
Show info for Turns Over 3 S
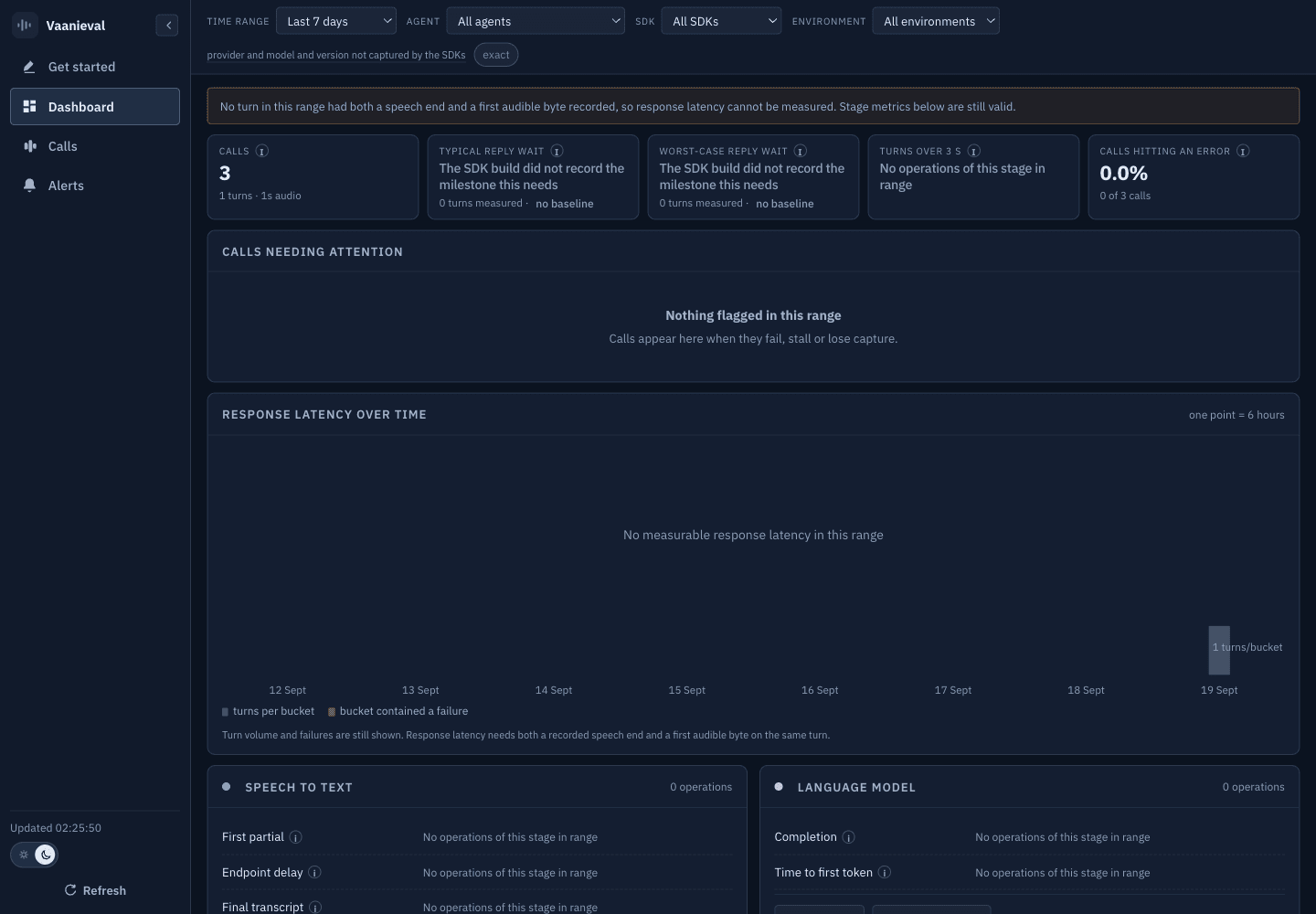coord(974,151)
